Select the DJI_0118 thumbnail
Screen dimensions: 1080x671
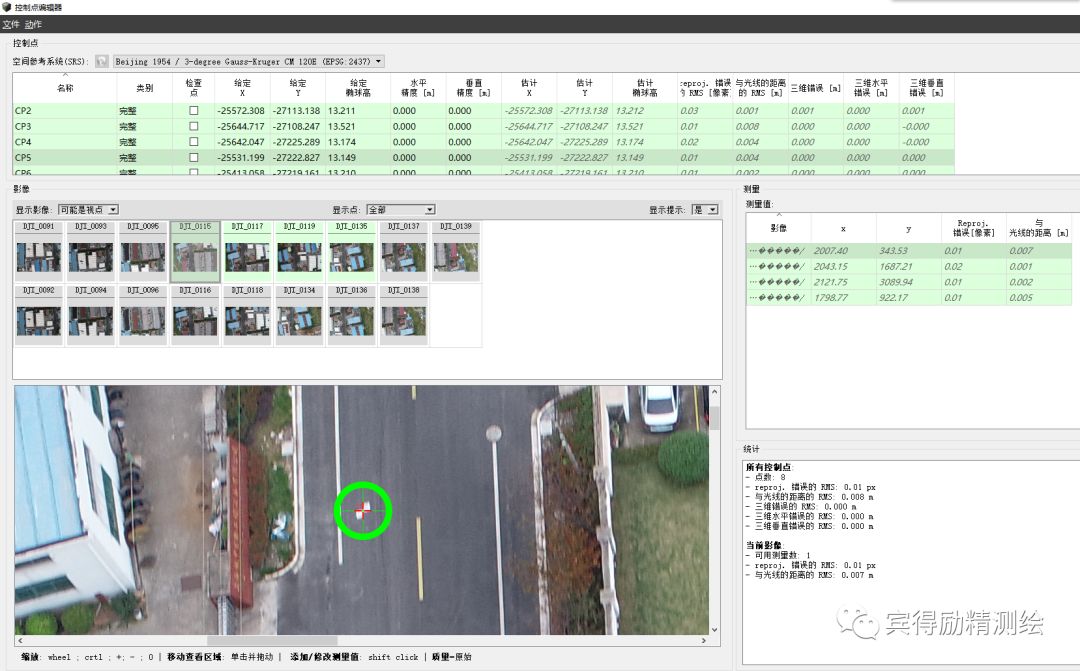coord(247,316)
